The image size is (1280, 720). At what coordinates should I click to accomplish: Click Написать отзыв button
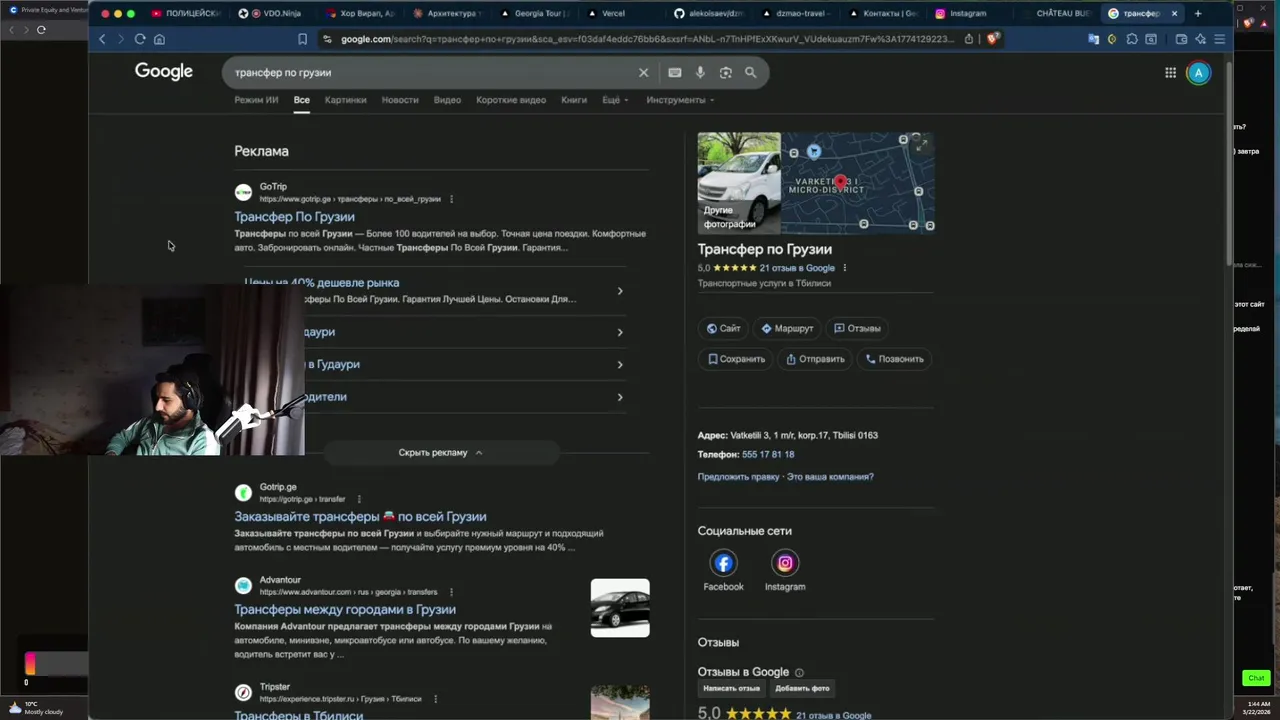pyautogui.click(x=731, y=688)
